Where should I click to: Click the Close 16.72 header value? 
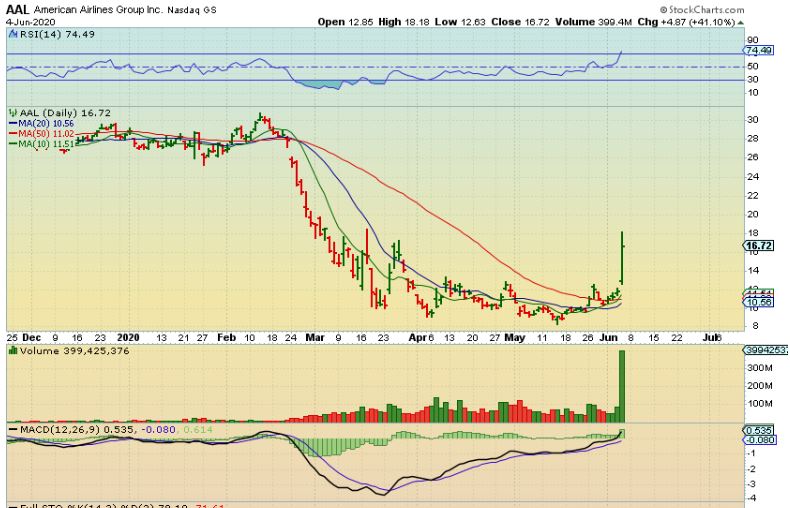520,22
